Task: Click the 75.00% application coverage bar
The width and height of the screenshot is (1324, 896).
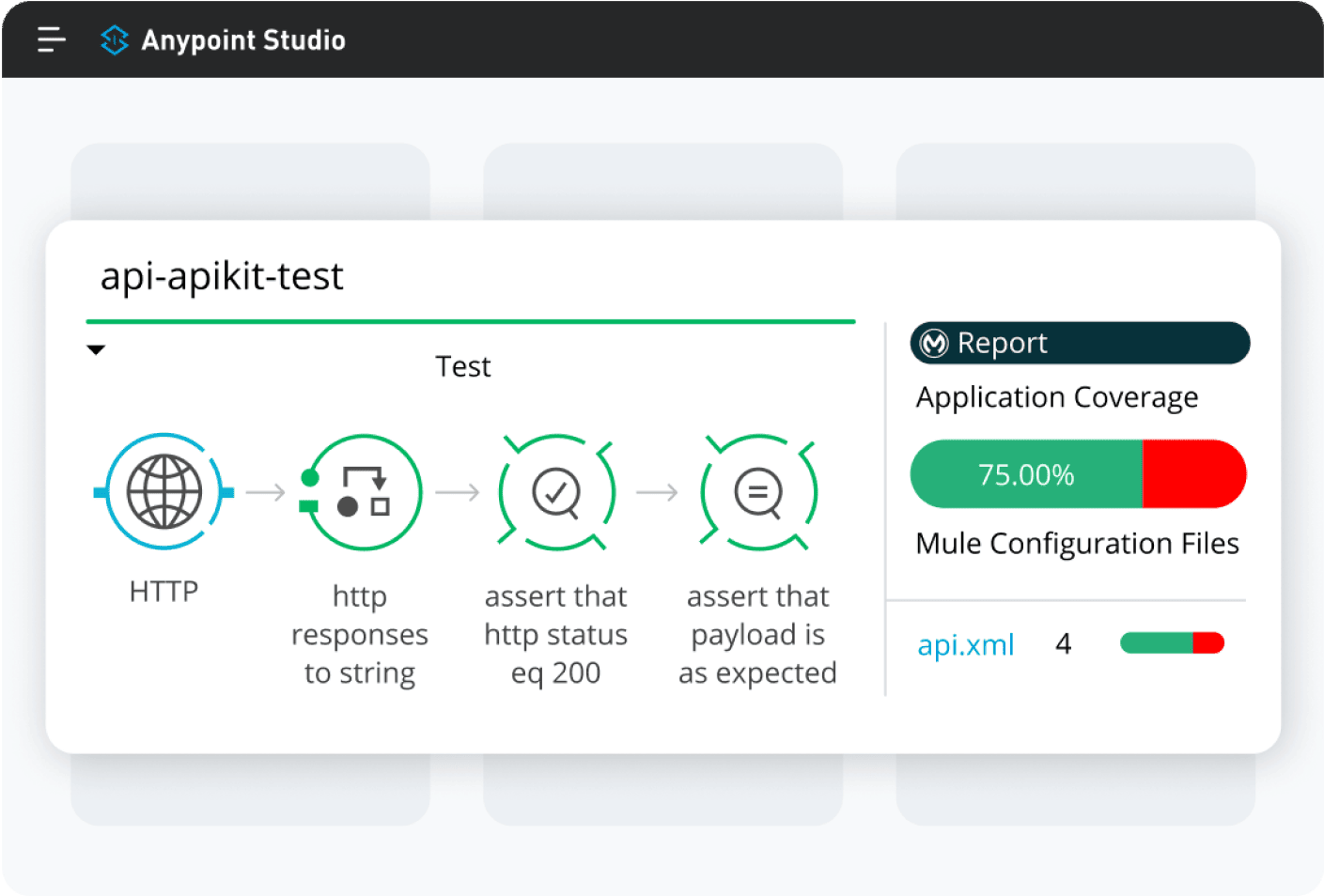Action: 1079,474
